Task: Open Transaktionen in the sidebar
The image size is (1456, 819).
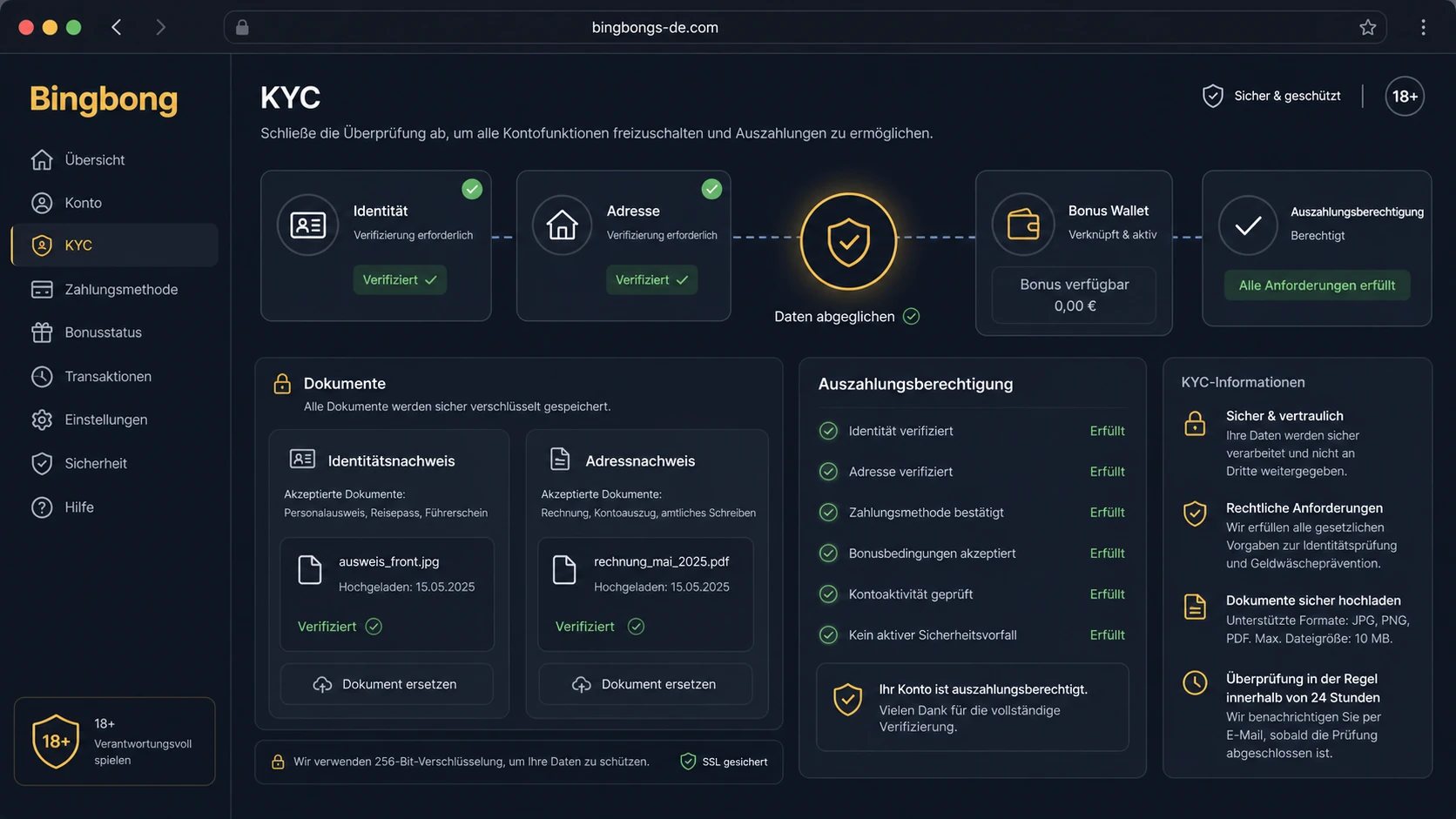Action: pos(115,377)
